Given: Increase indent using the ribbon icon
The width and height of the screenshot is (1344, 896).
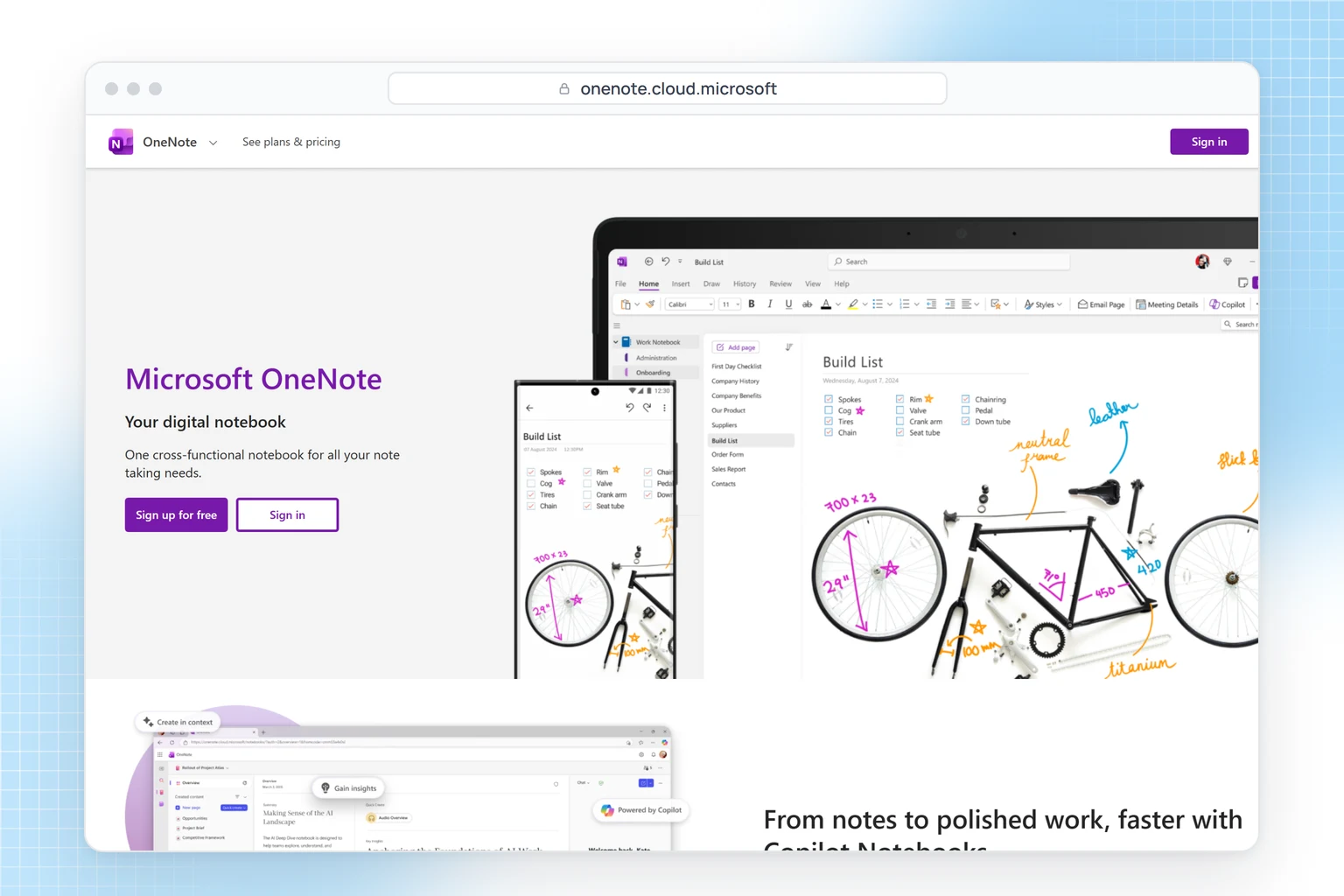Looking at the screenshot, I should point(949,304).
